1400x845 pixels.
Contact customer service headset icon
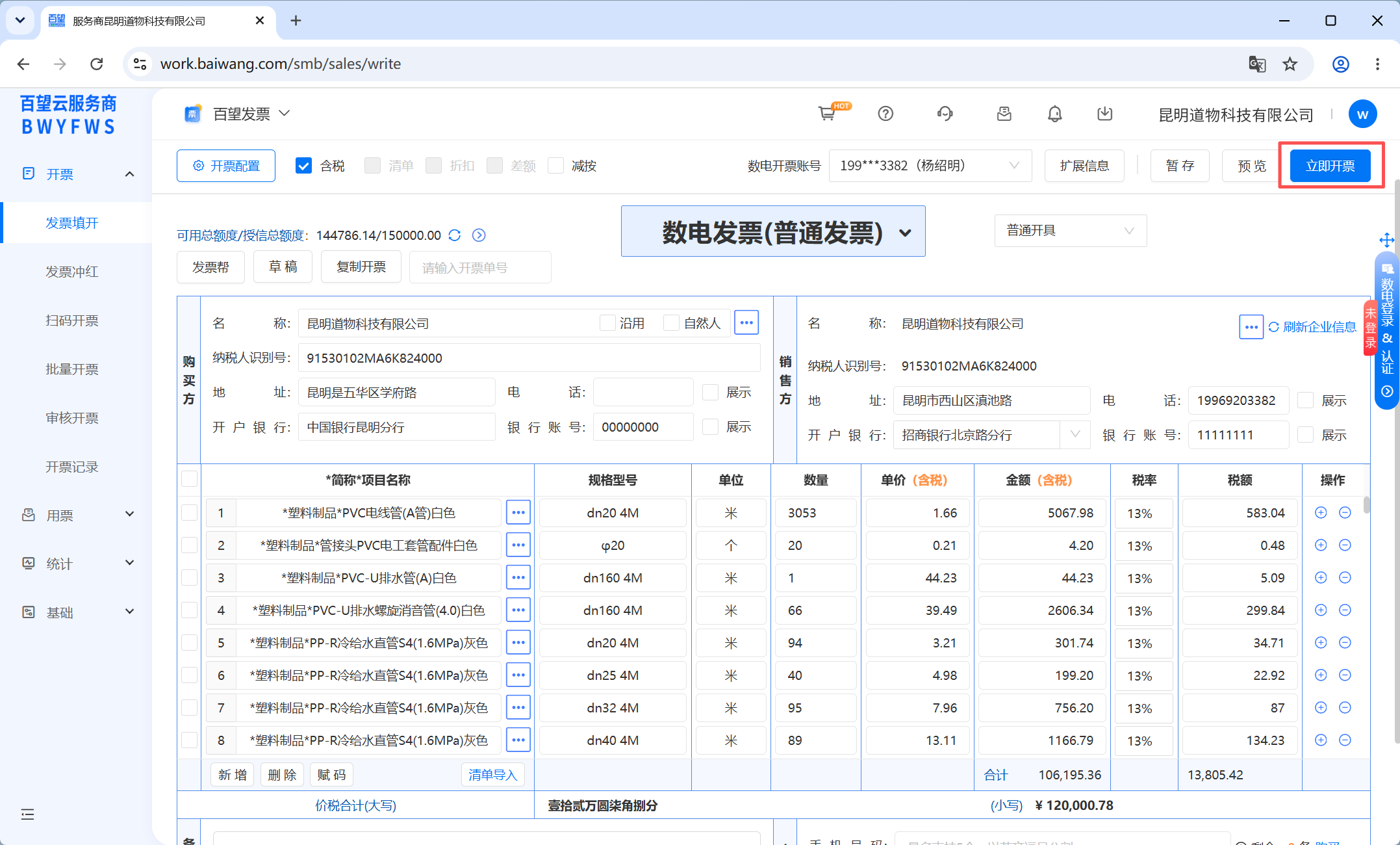point(945,114)
